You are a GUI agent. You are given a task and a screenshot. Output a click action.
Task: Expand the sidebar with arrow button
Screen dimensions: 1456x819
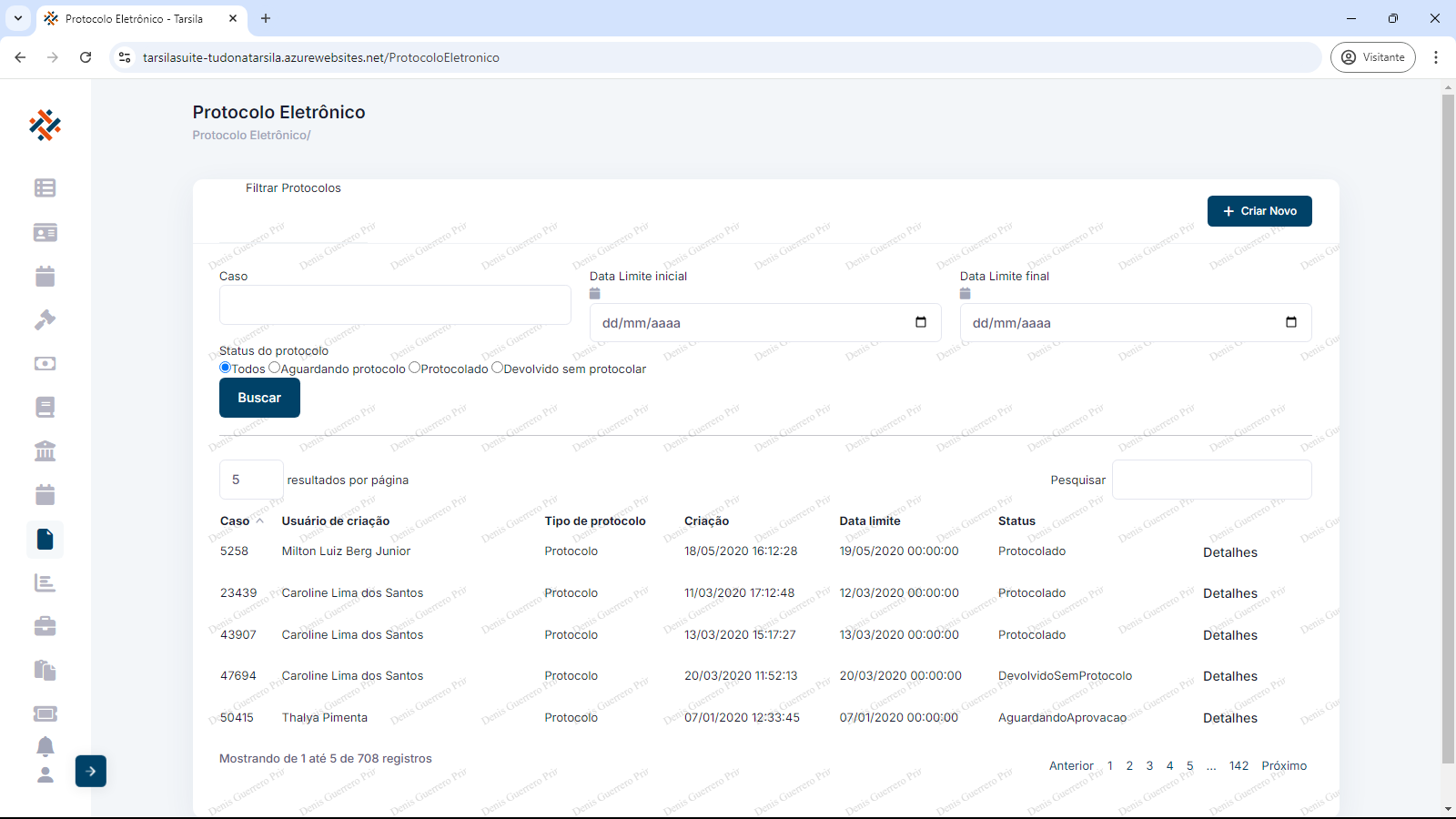pos(91,771)
